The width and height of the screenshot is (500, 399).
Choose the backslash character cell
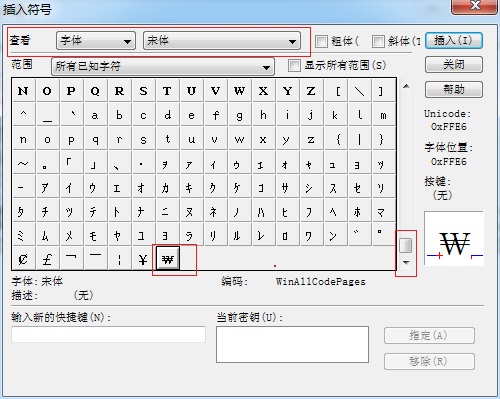359,91
